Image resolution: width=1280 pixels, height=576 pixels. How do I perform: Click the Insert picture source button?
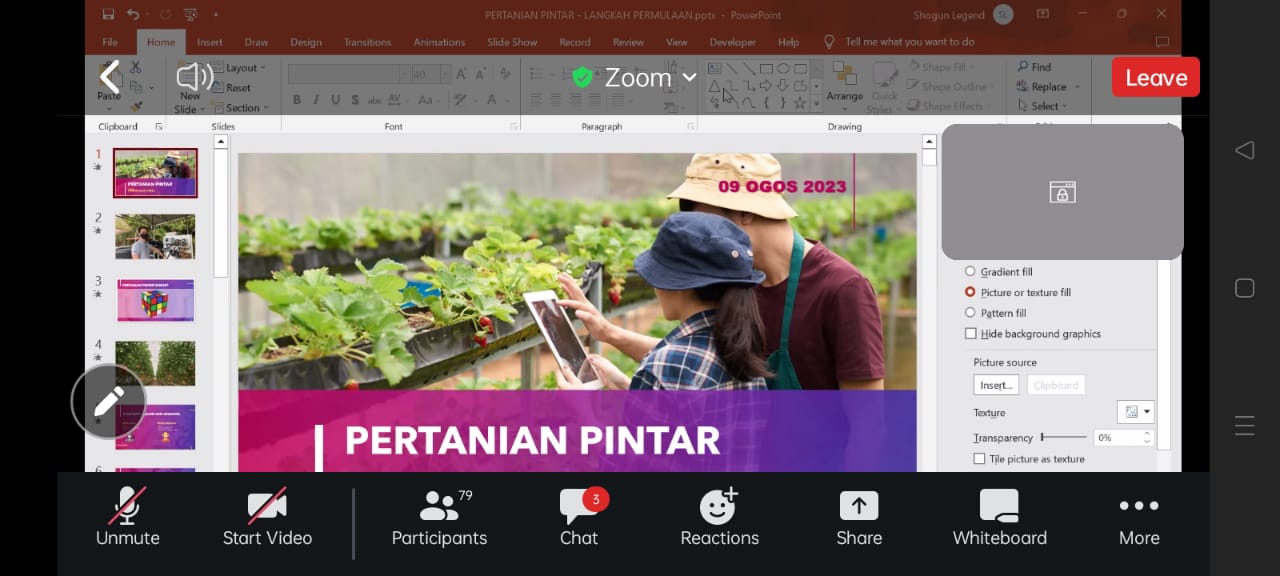[996, 385]
